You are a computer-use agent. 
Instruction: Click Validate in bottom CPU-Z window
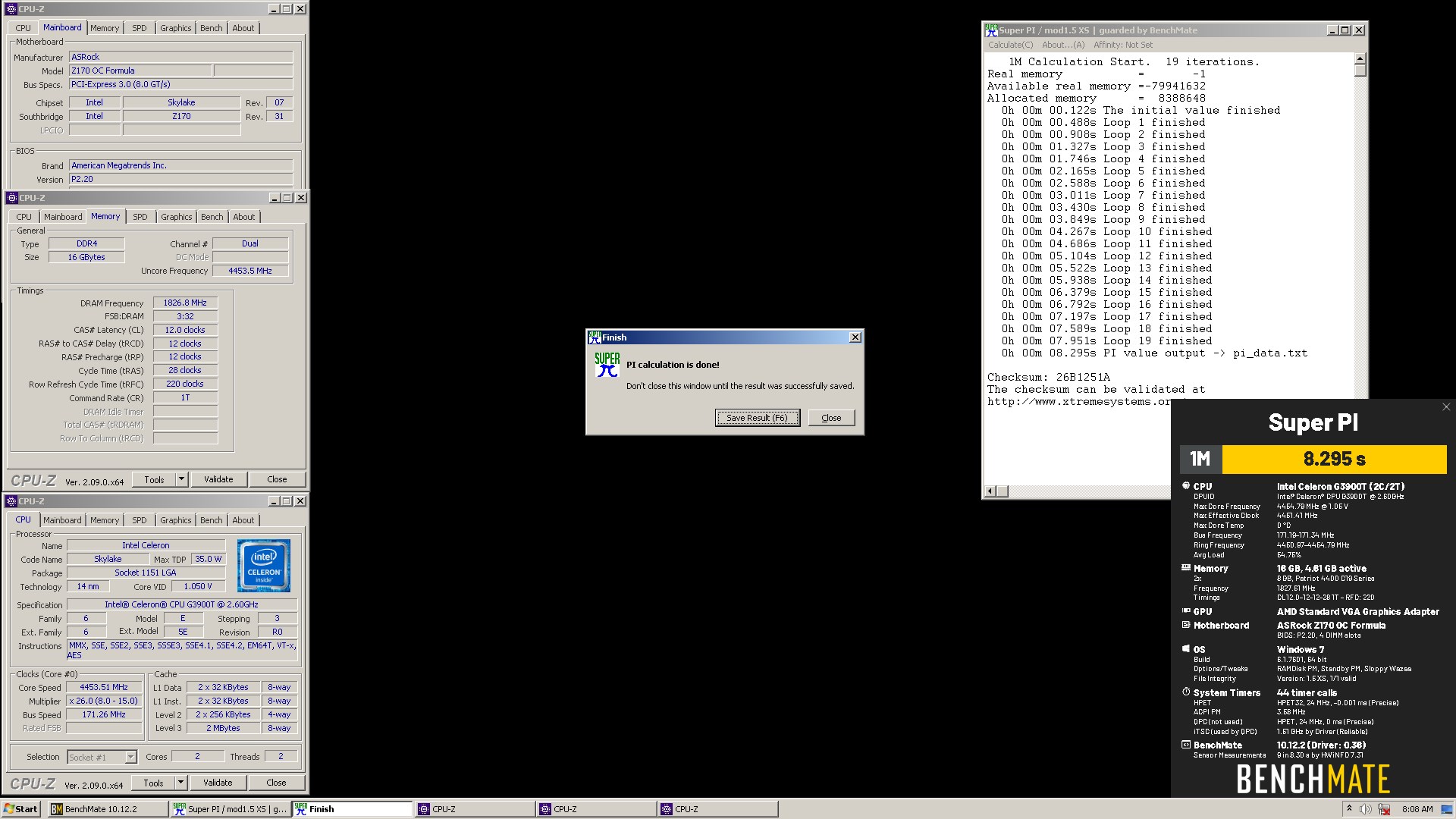[x=218, y=783]
